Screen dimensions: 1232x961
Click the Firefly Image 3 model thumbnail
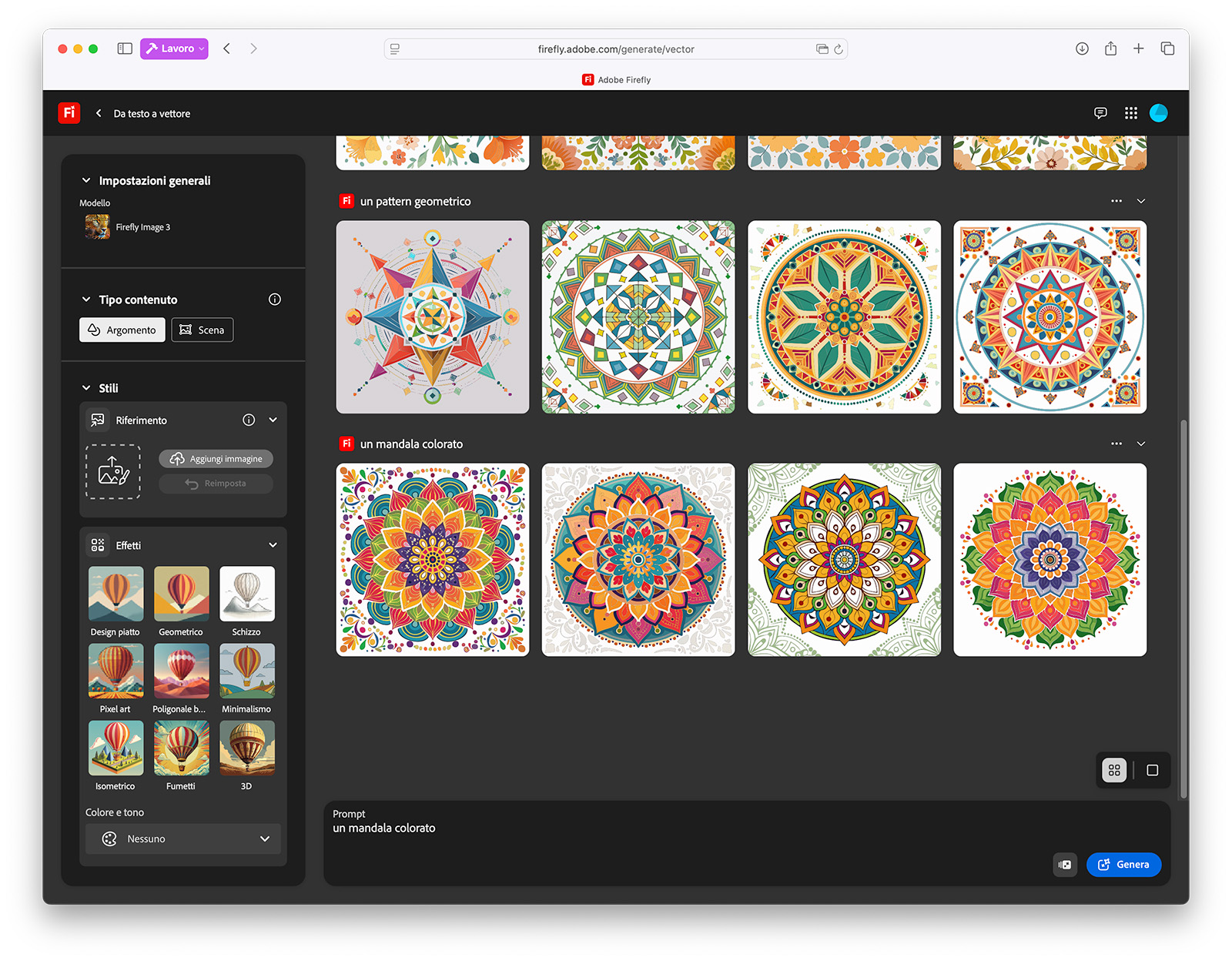click(x=98, y=227)
